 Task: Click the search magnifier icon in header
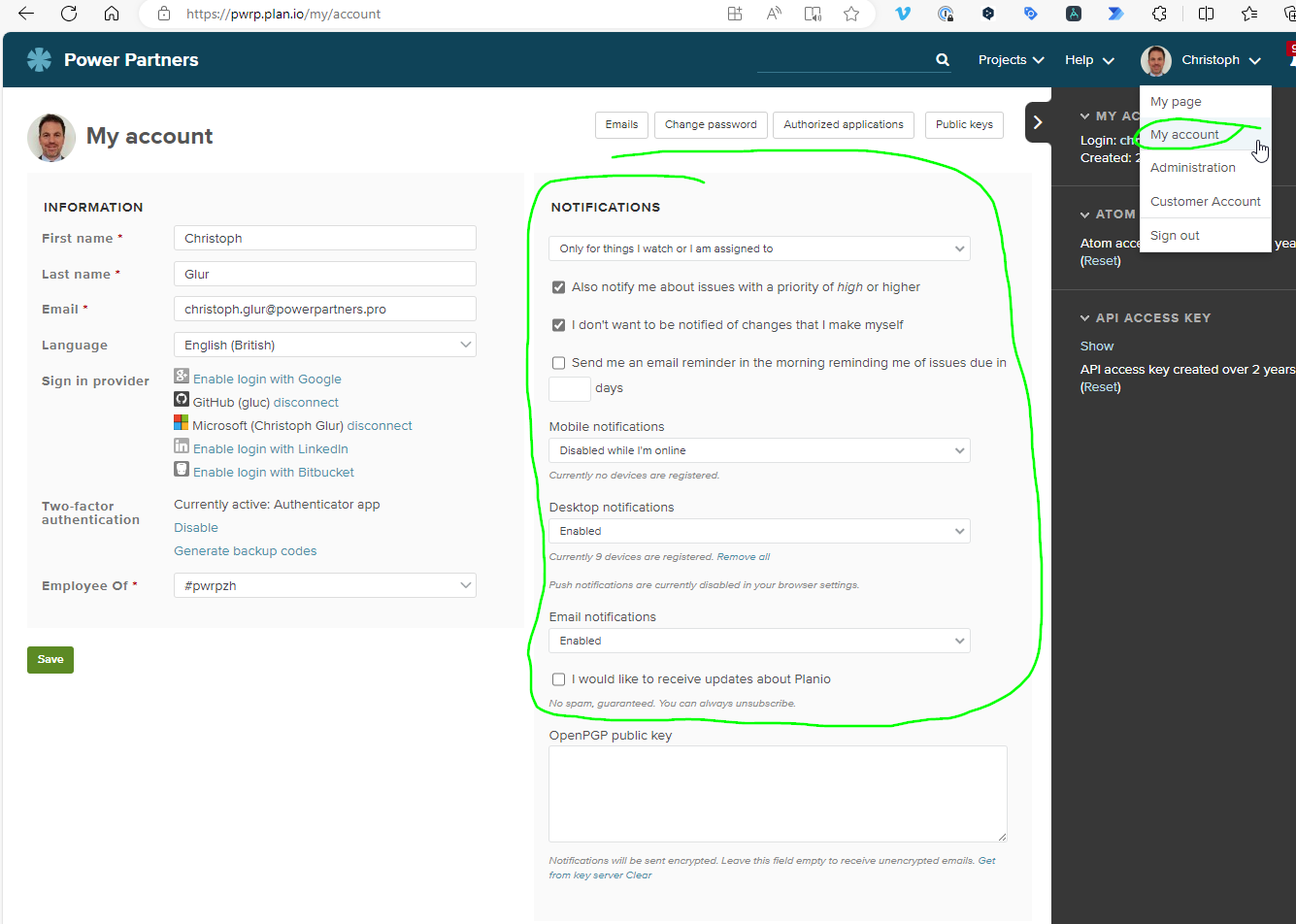pyautogui.click(x=943, y=59)
